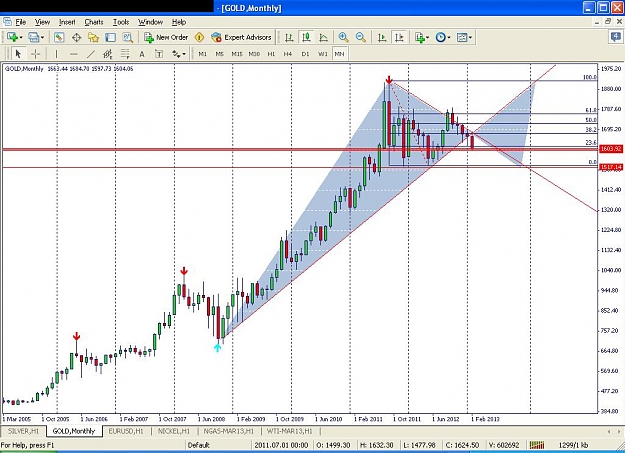Toggle Chart Shift from right border
This screenshot has height=453, width=625.
point(399,37)
